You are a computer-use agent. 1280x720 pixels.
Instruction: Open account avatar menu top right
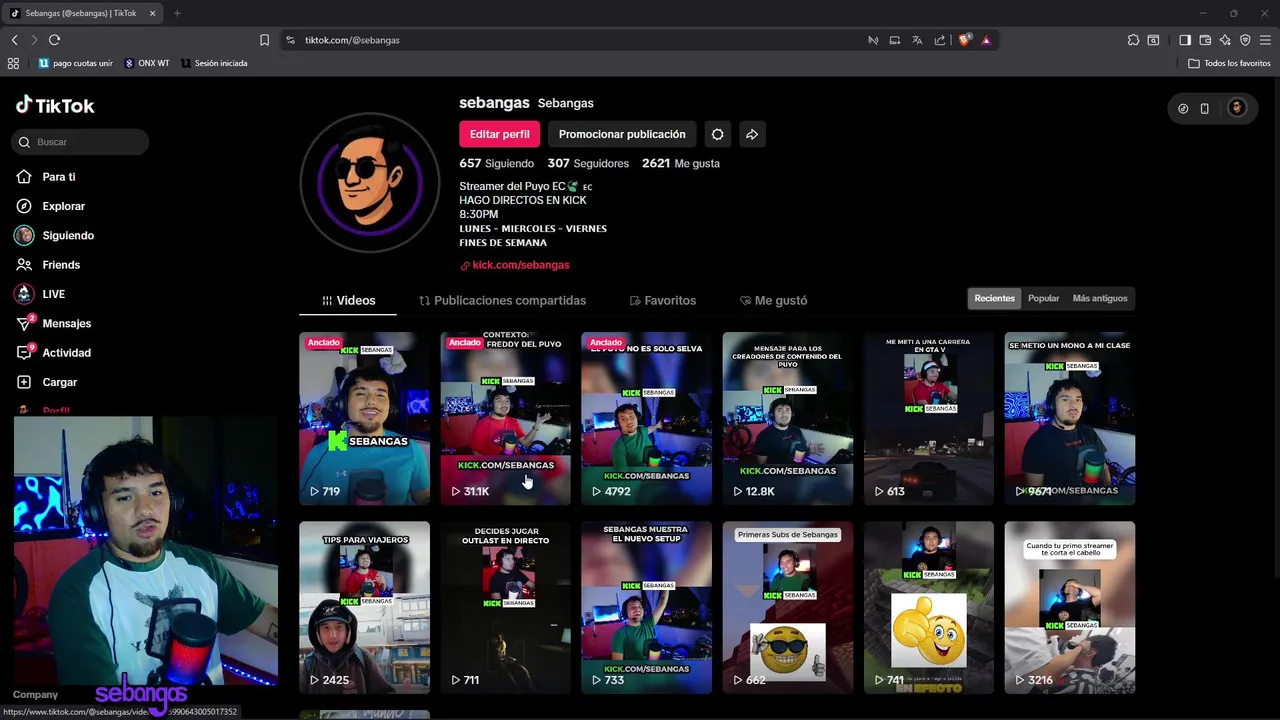click(1237, 108)
